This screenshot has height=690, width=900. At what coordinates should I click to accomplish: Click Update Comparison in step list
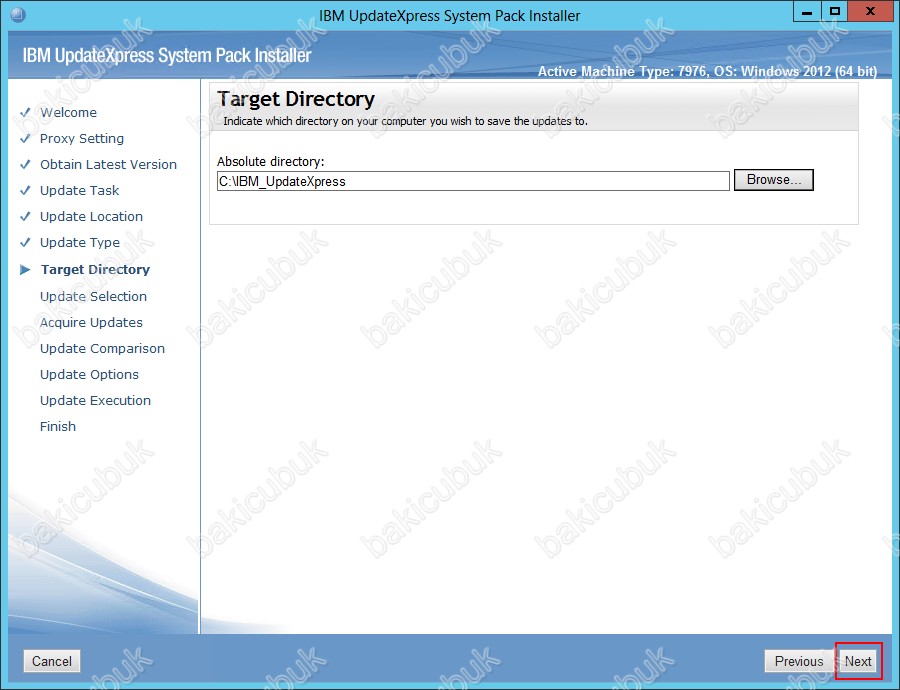point(102,348)
